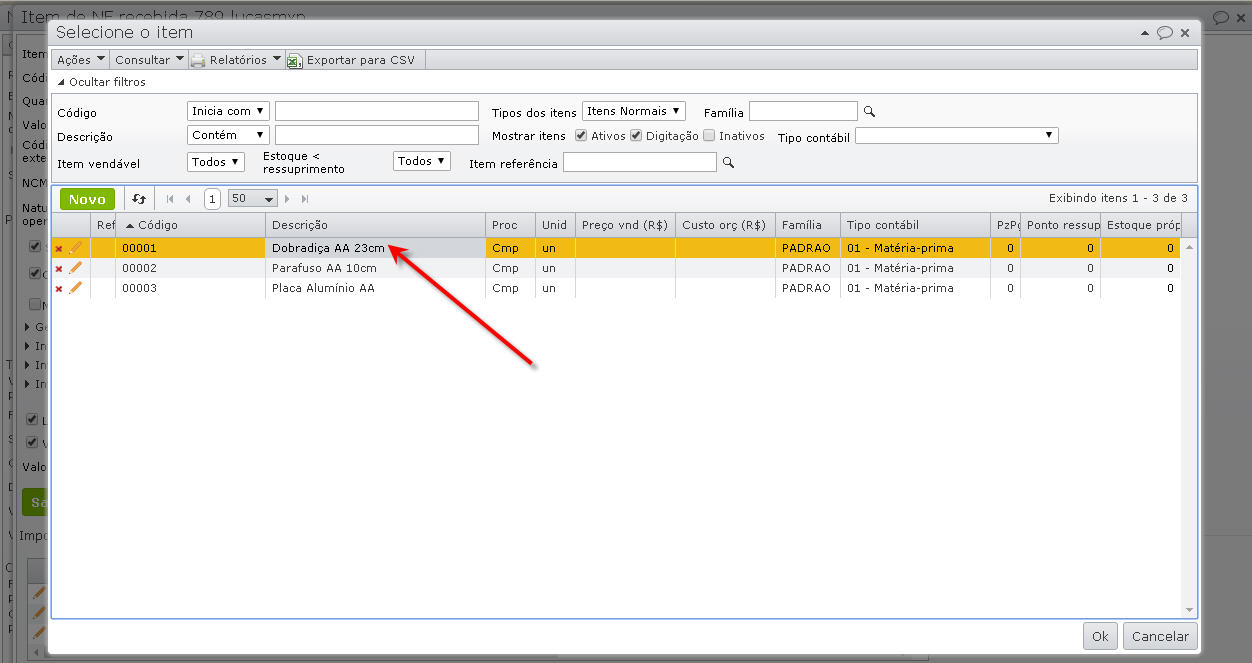Open the Tipos dos itens dropdown
The width and height of the screenshot is (1252, 663).
[634, 111]
